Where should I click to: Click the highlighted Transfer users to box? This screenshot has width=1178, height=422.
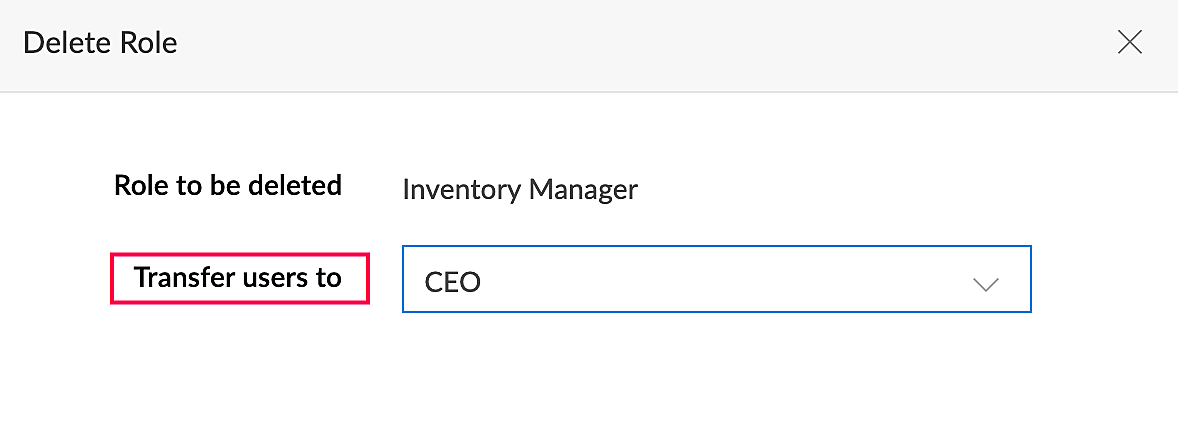[238, 278]
